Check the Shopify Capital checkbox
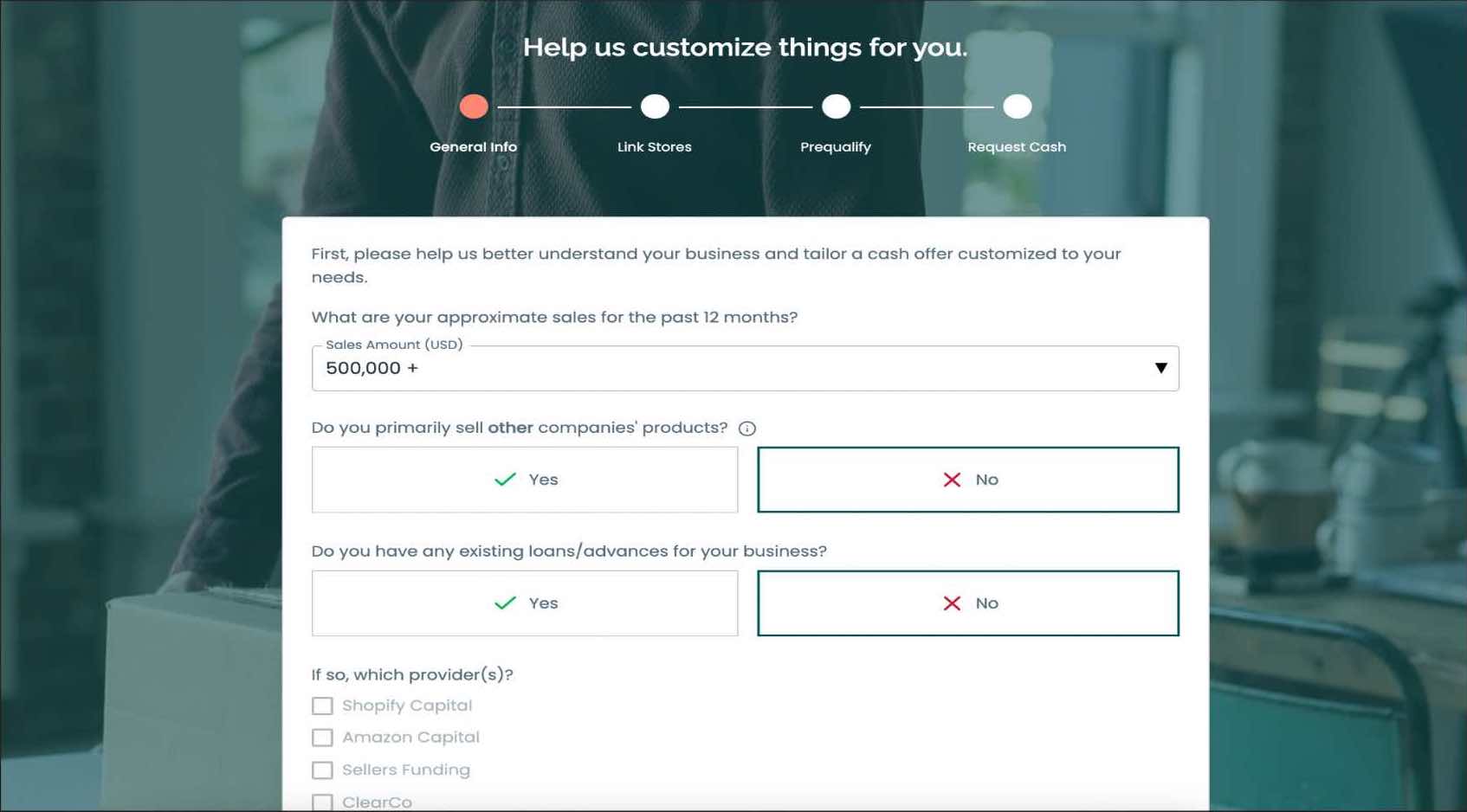Image resolution: width=1467 pixels, height=812 pixels. pos(322,706)
